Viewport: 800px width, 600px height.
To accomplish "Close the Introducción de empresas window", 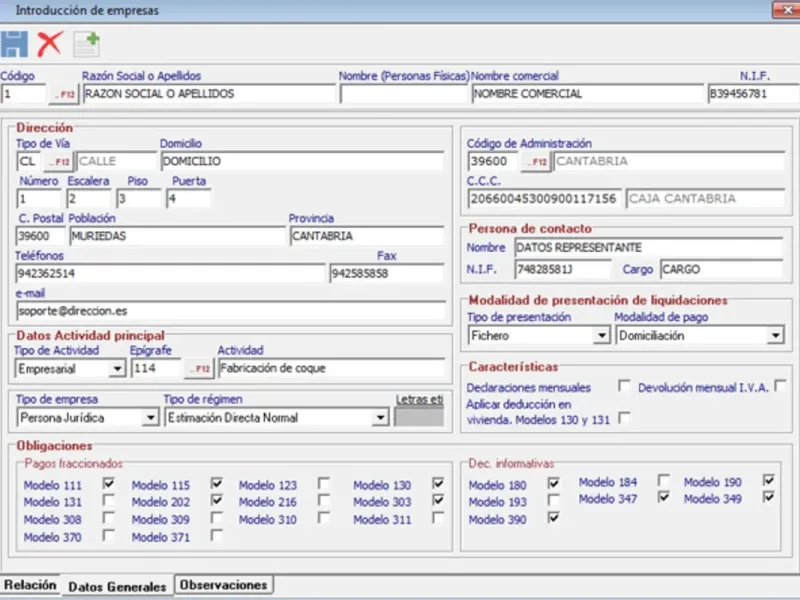I will pyautogui.click(x=786, y=9).
